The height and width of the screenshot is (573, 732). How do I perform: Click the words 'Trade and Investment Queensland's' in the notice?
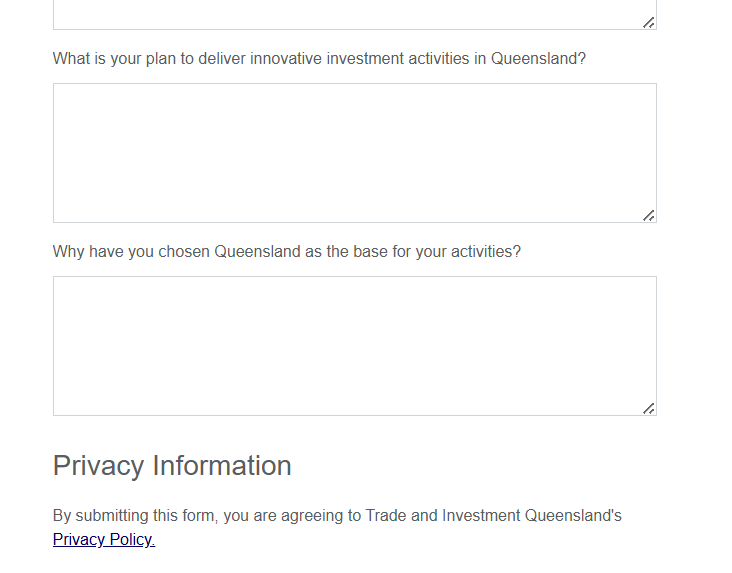(x=493, y=516)
